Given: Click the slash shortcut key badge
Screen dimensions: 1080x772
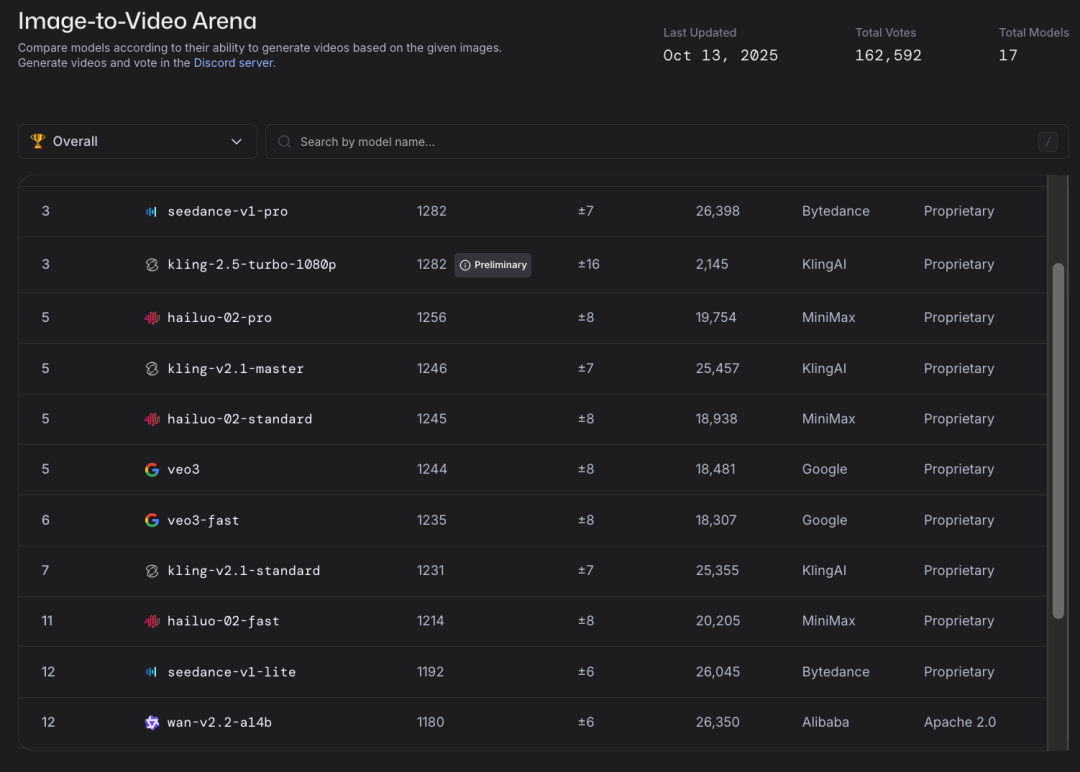Looking at the screenshot, I should 1047,142.
